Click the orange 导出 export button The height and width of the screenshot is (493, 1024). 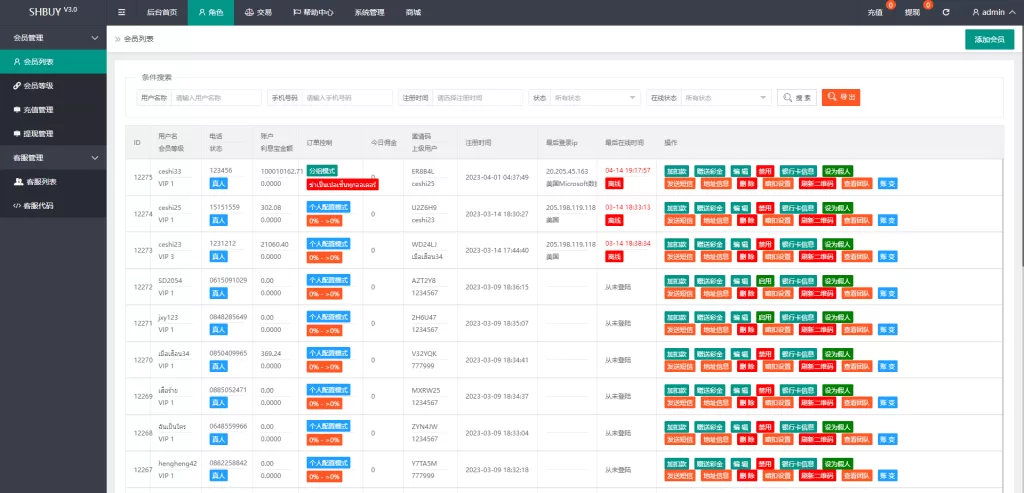coord(840,98)
